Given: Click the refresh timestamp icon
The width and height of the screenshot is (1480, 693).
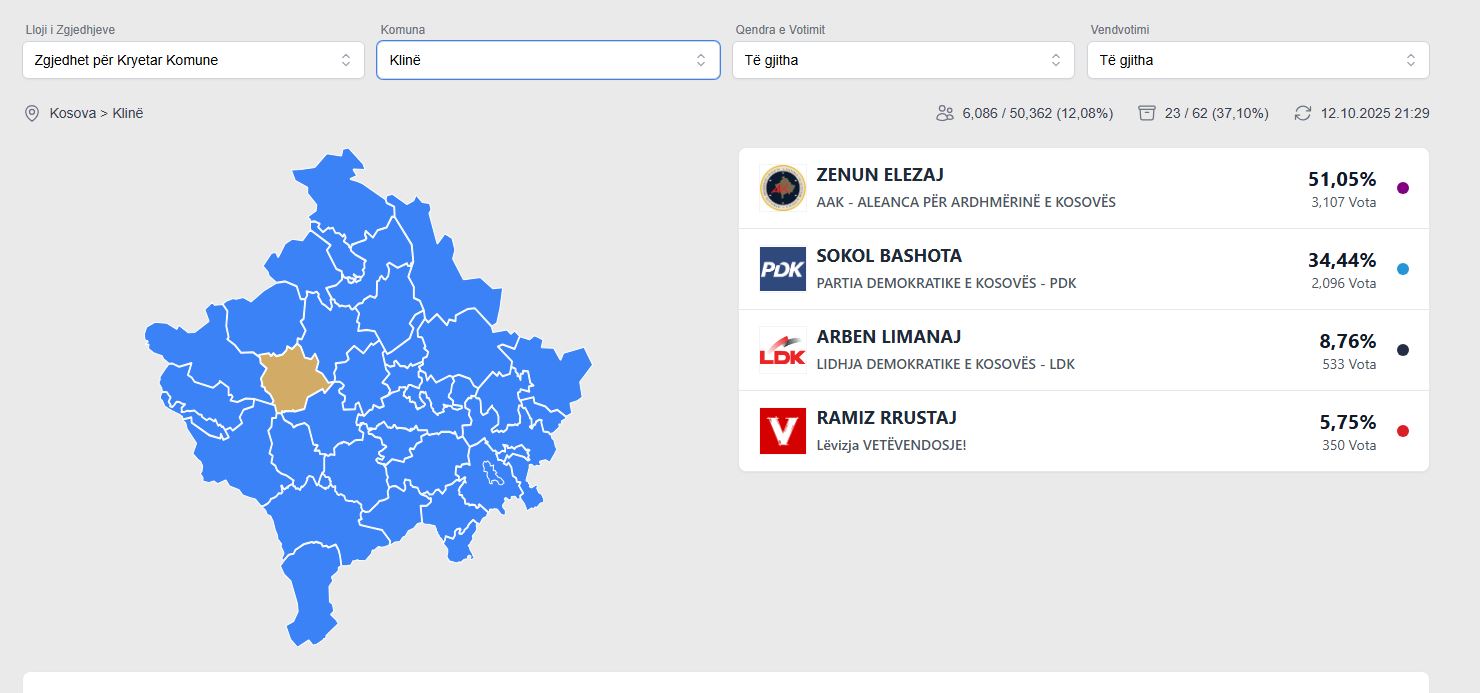Looking at the screenshot, I should pos(1302,113).
